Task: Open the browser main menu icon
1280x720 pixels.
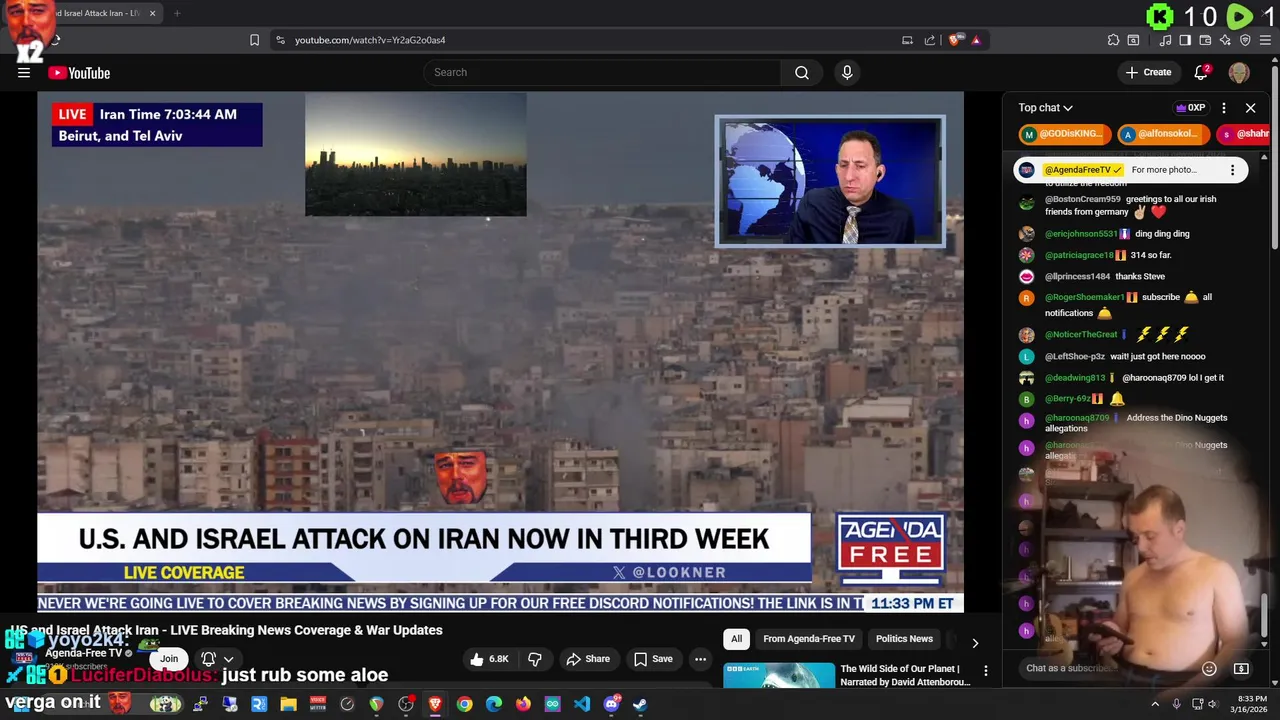Action: (1265, 40)
